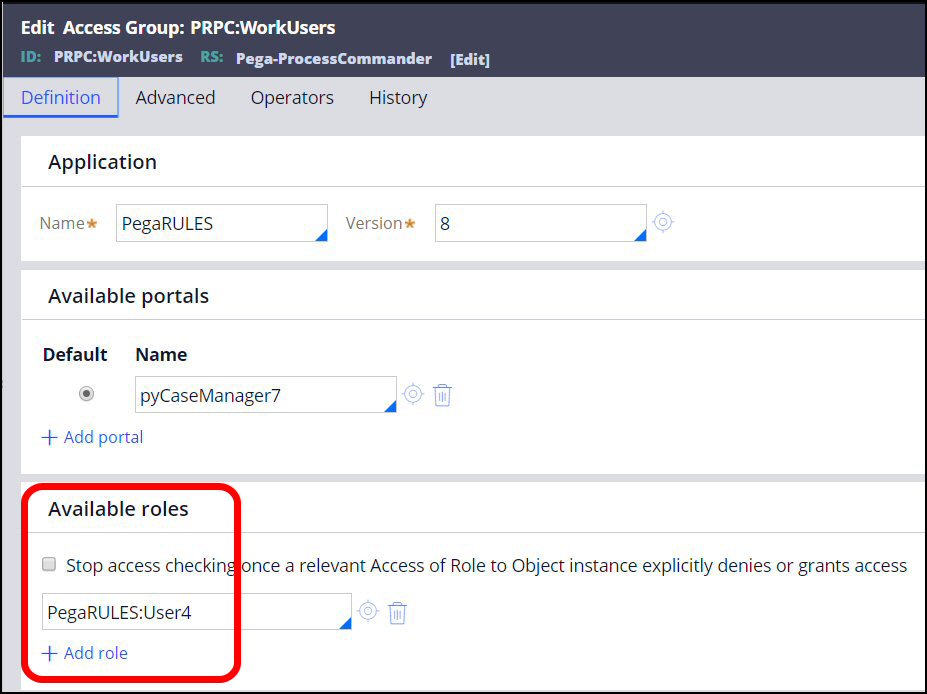Select pyCaseManager7 as the default portal
Image resolution: width=927 pixels, height=694 pixels.
87,394
